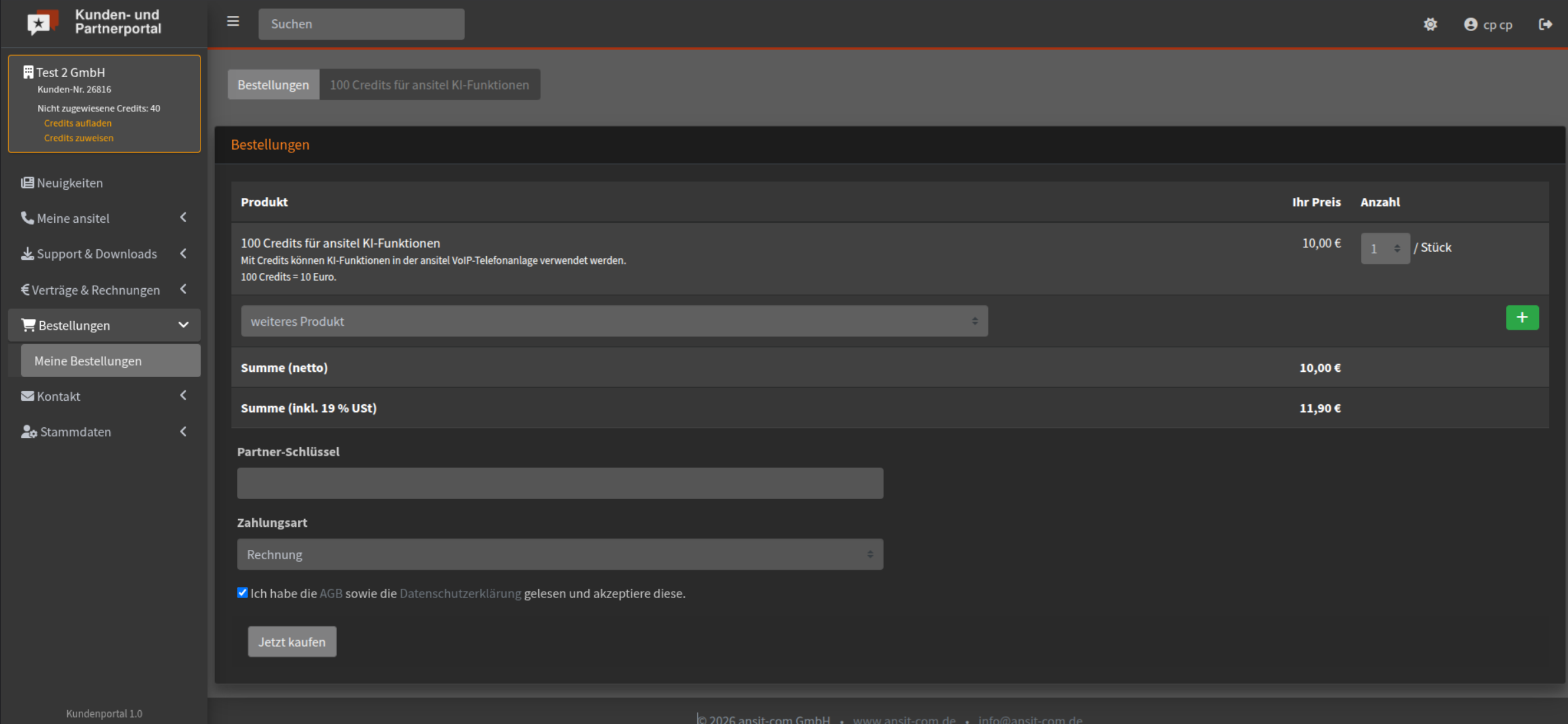
Task: Click the 11,90 € gross total
Action: point(1320,408)
